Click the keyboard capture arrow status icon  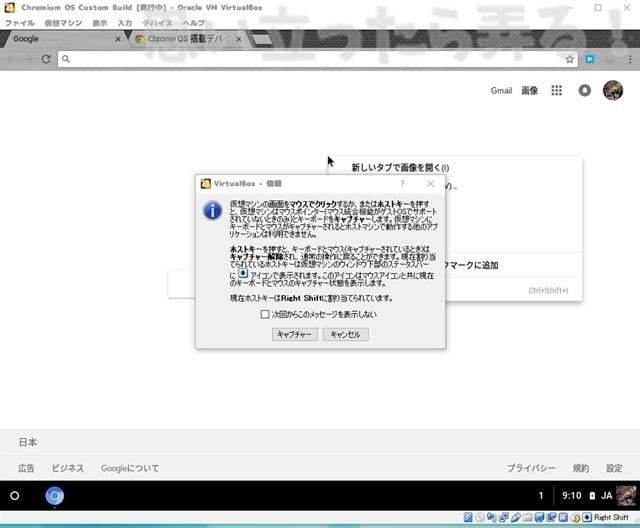coord(587,517)
